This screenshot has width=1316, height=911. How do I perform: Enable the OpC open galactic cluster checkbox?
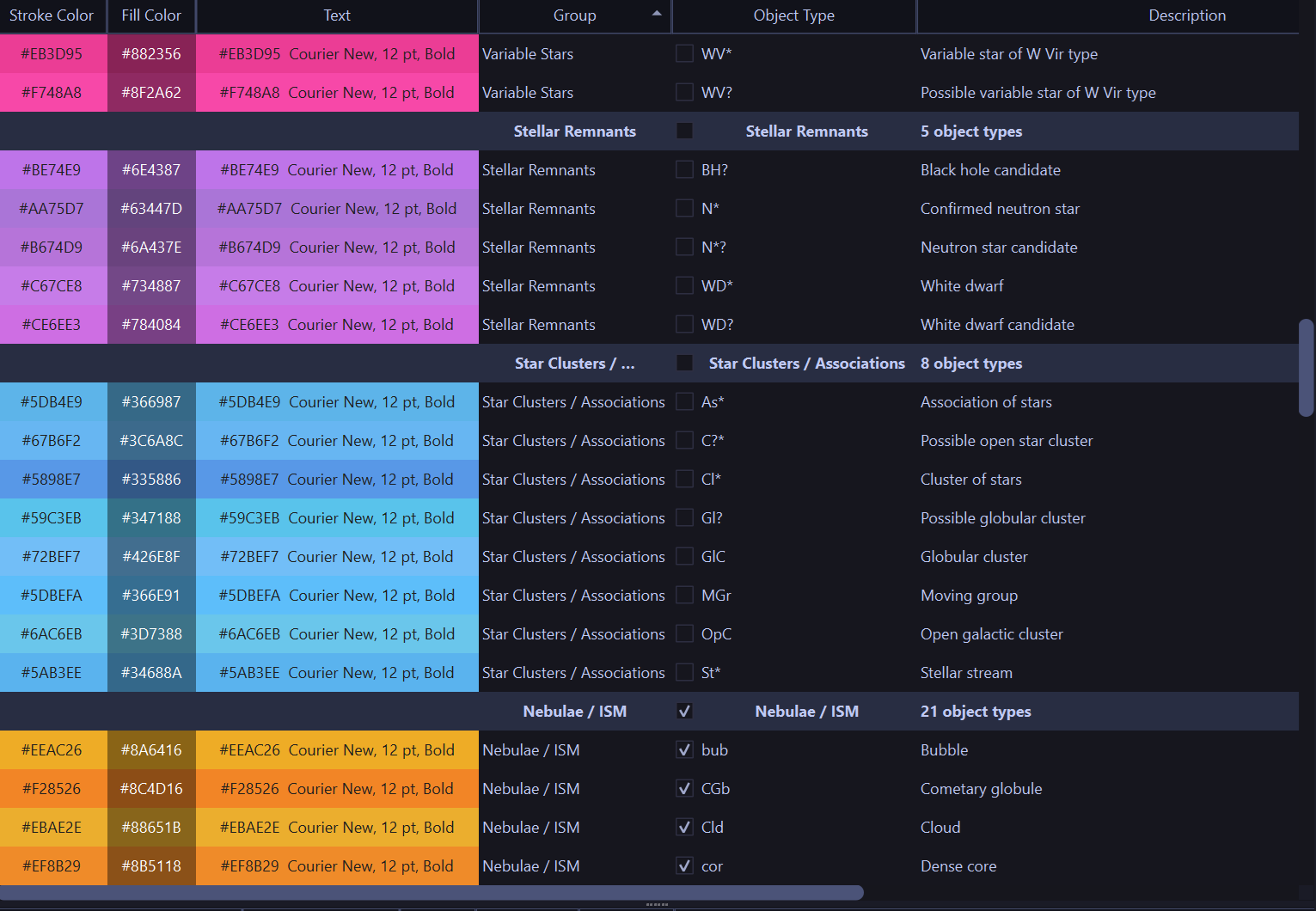pos(684,633)
